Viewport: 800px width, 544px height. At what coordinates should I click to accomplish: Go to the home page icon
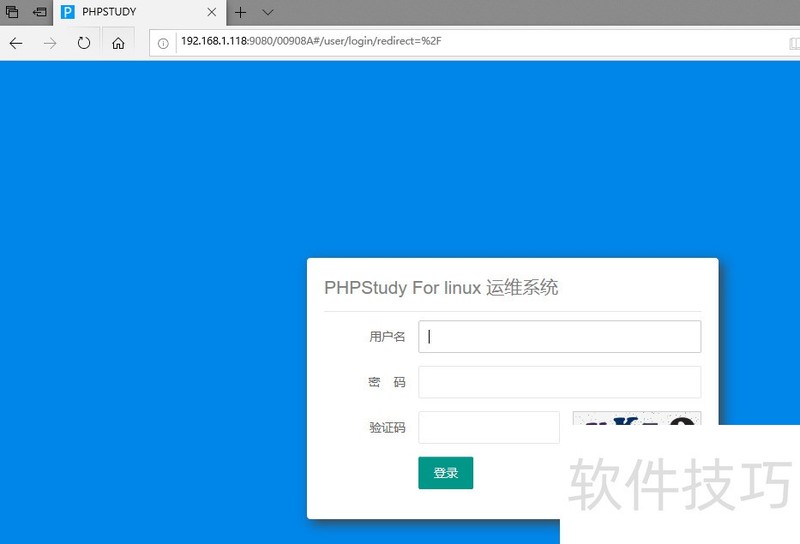[x=118, y=43]
